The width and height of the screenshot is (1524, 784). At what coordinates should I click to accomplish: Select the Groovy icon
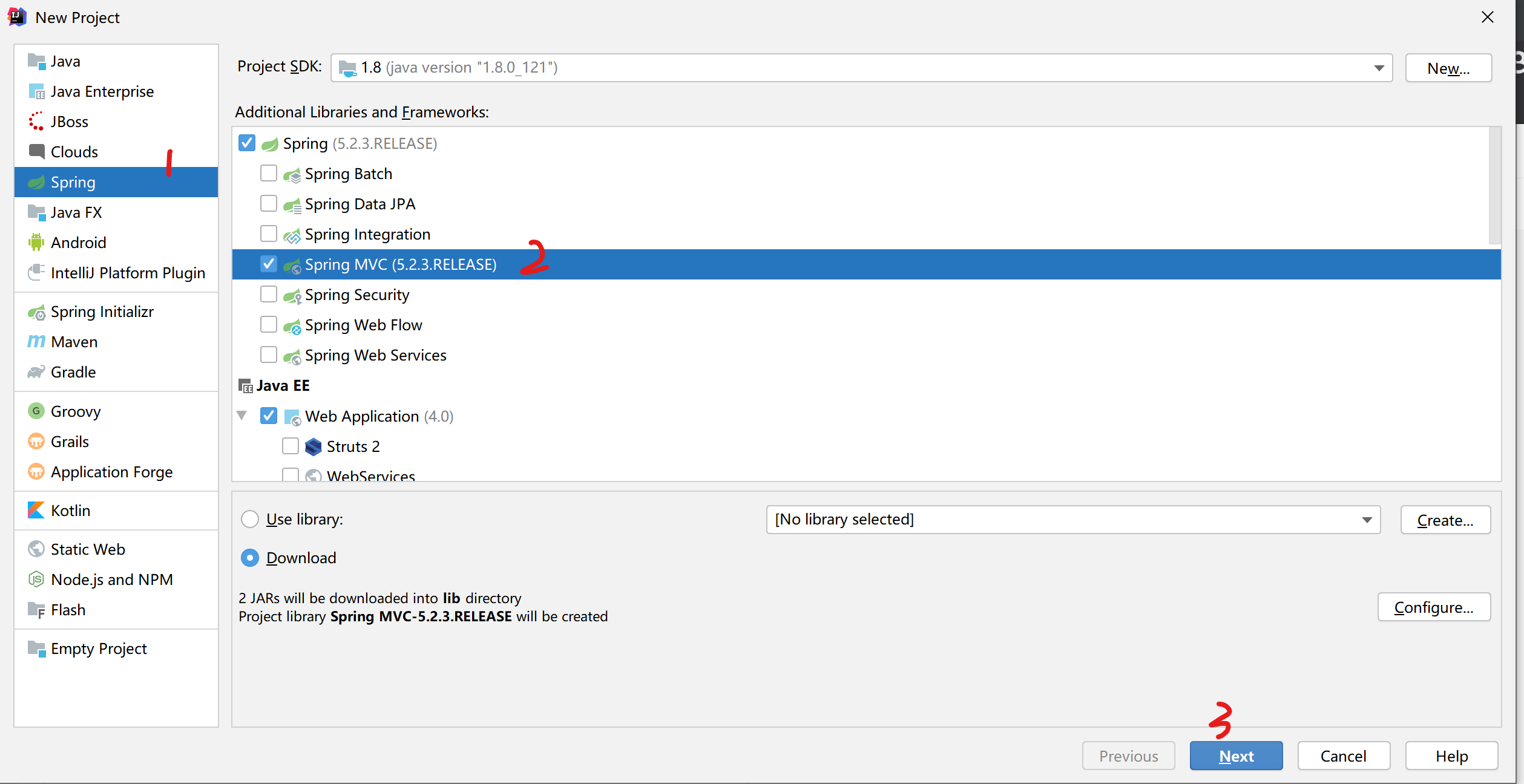[x=36, y=411]
